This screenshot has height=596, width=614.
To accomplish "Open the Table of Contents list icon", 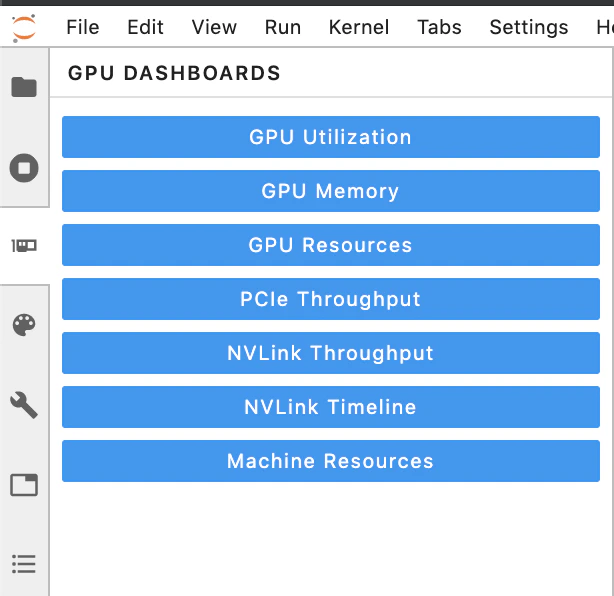I will point(24,564).
